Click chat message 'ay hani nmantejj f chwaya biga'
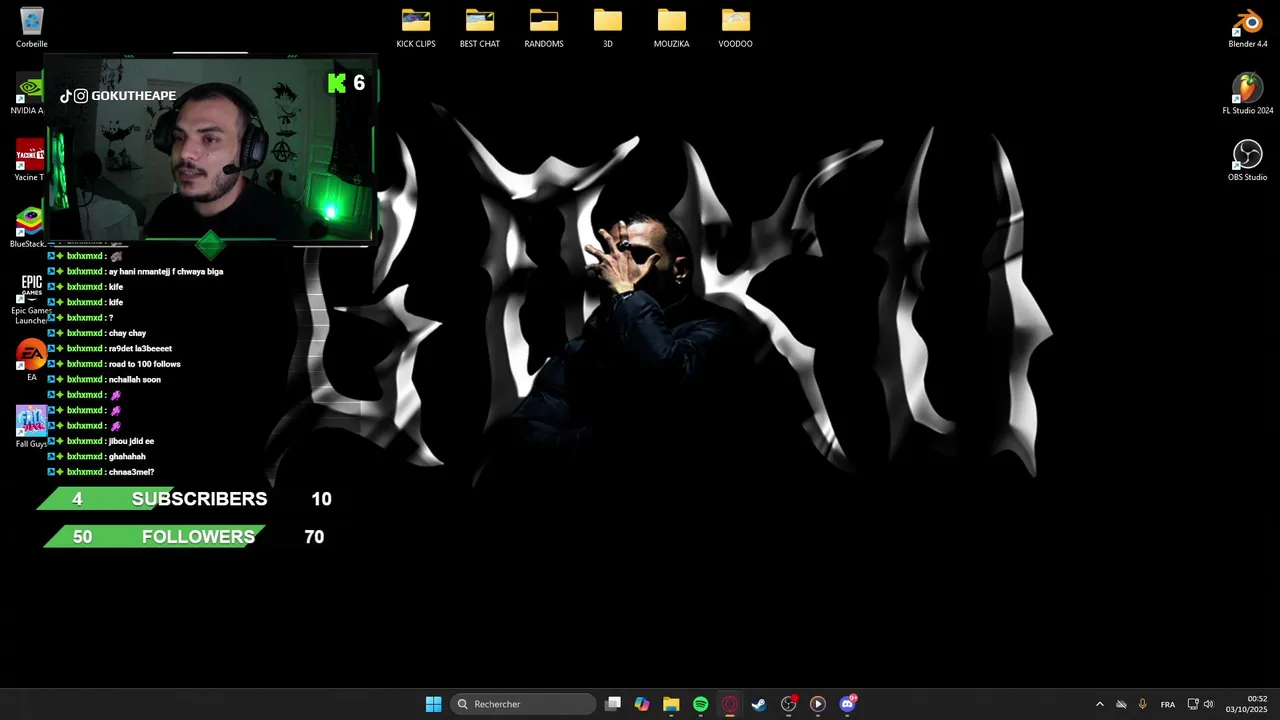Screen dimensions: 1280x720 click(166, 272)
